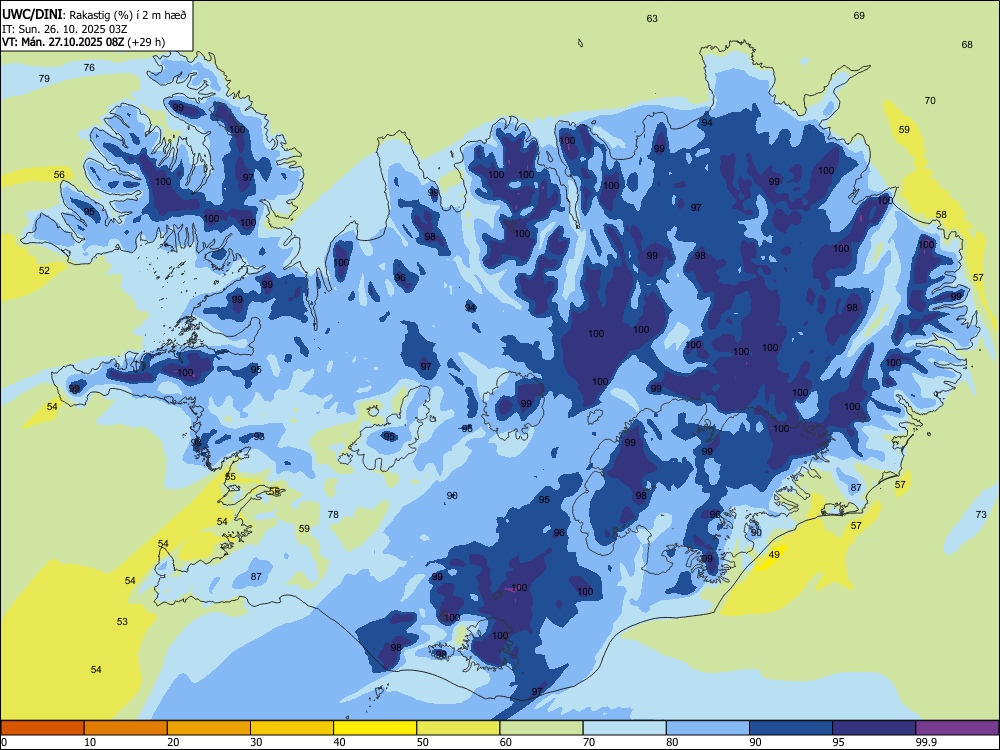Click the 40–50 bright yellow legend swatch
The image size is (1000, 750).
coord(375,728)
